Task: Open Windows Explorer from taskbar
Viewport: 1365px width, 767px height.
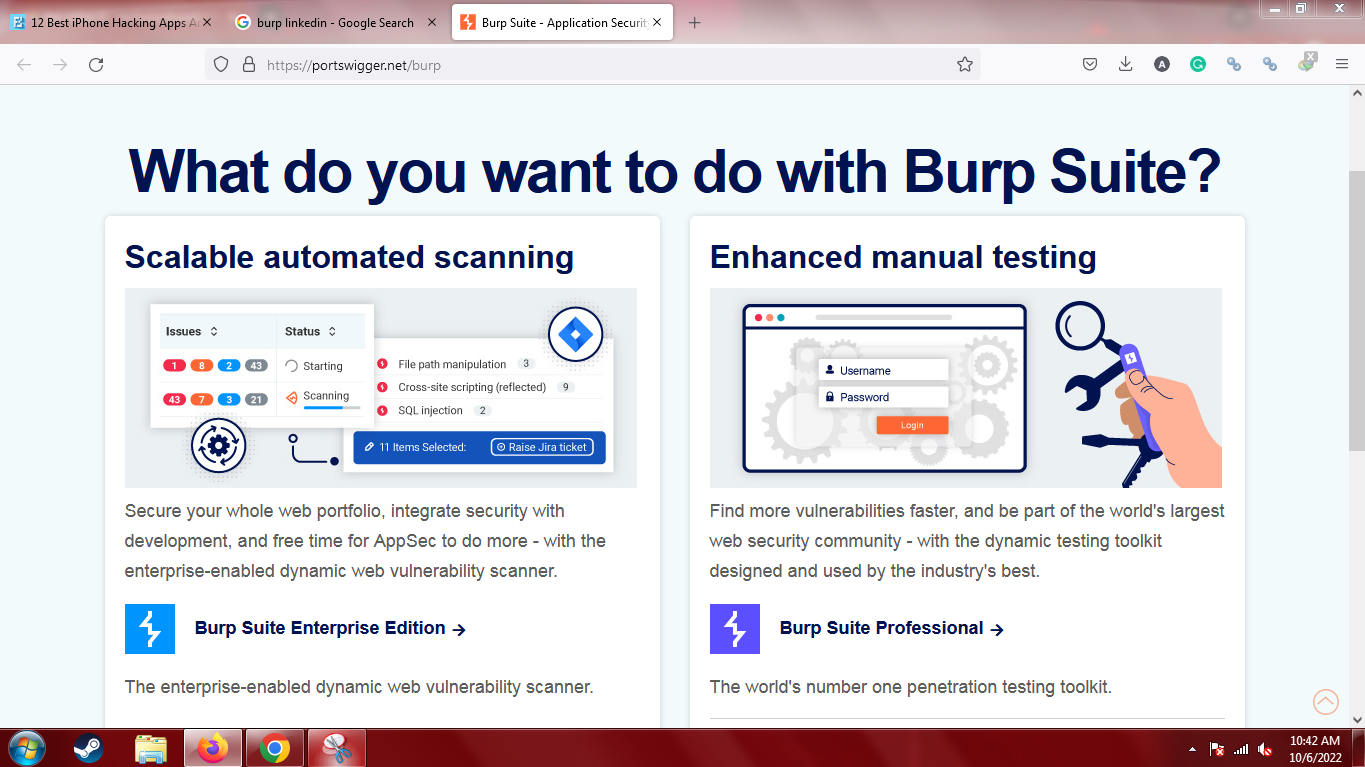Action: click(x=151, y=748)
